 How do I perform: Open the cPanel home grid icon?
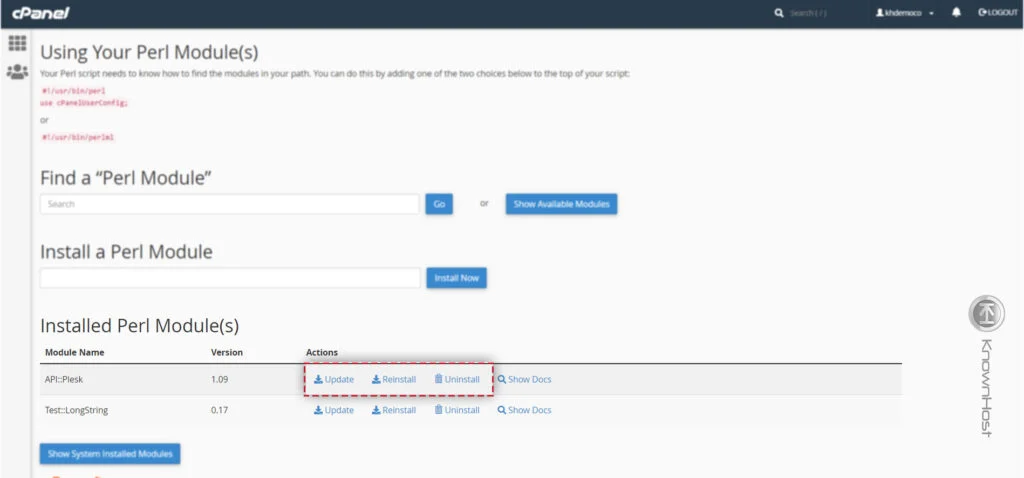coord(17,43)
